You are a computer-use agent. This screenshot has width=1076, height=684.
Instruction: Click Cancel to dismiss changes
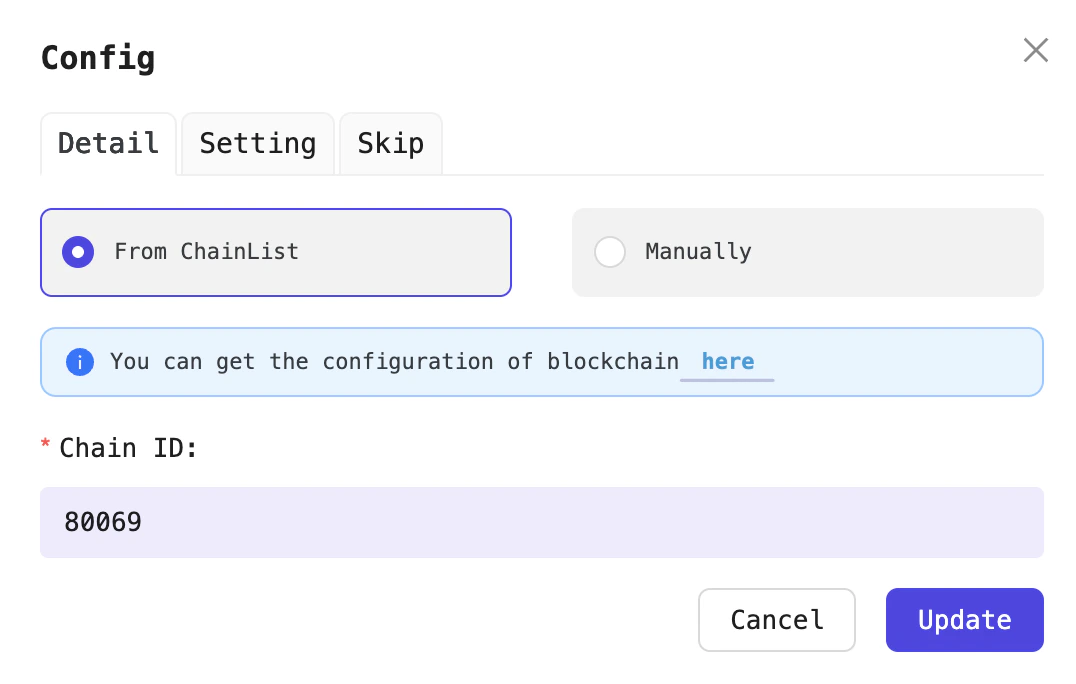coord(776,620)
